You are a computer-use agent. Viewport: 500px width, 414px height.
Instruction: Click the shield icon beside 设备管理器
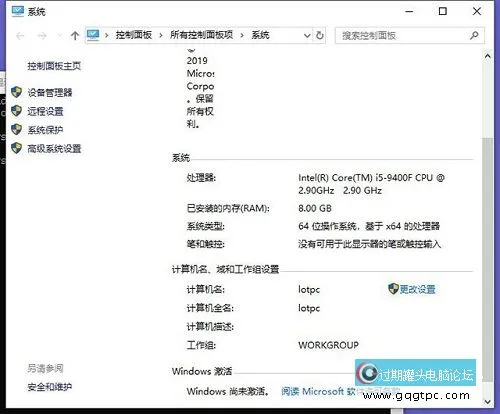point(16,92)
